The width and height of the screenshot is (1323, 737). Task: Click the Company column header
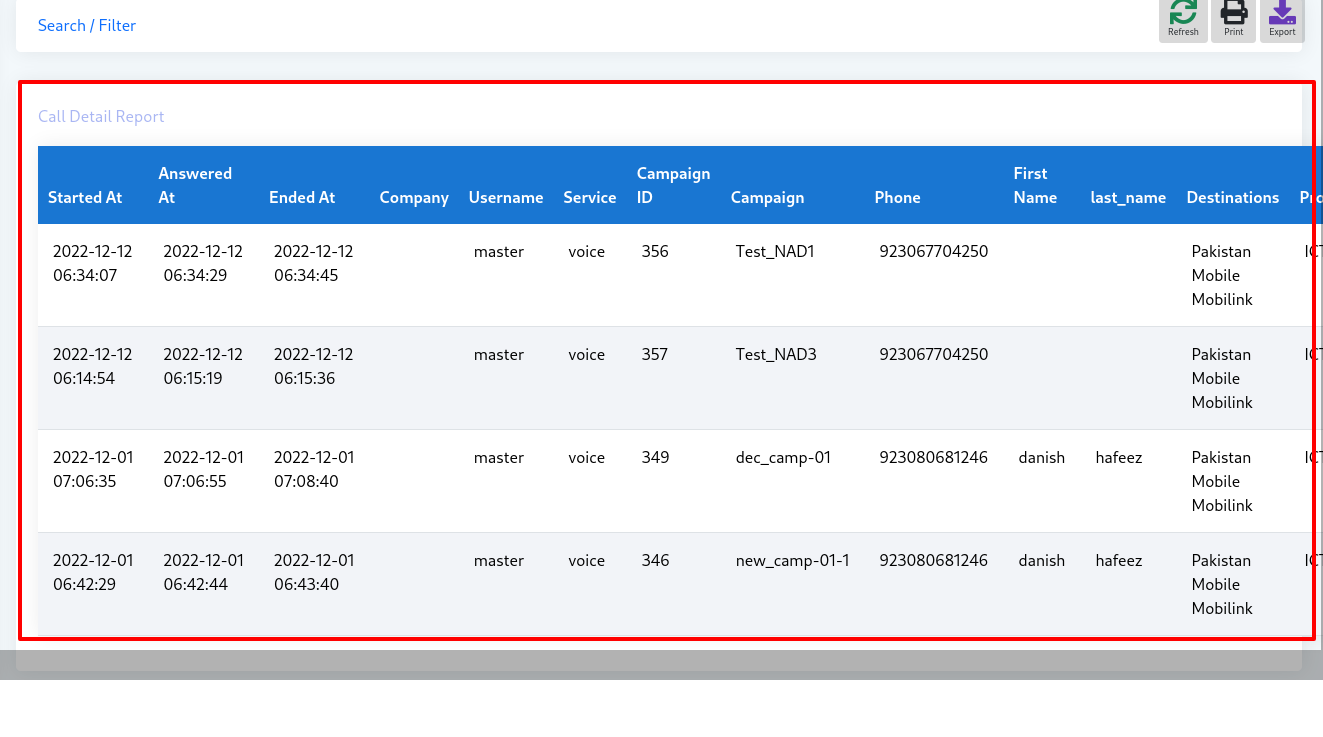click(414, 197)
